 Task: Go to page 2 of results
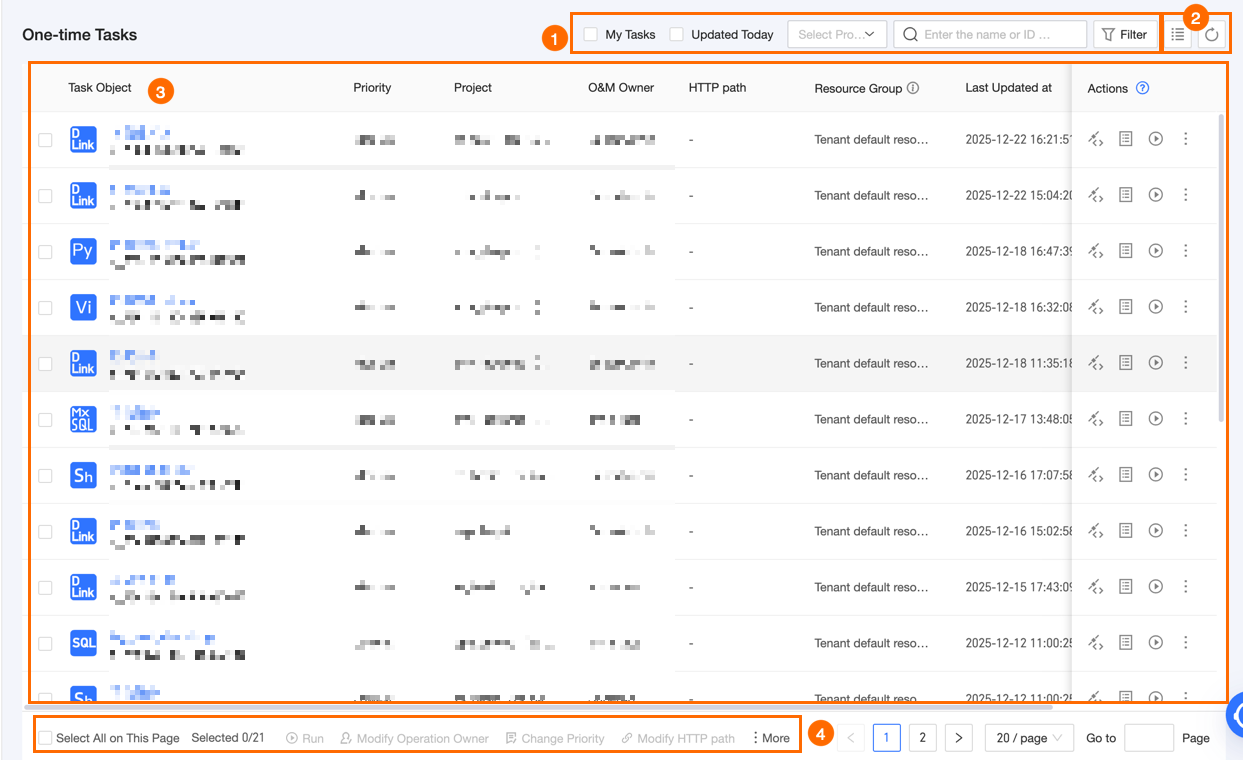point(923,738)
